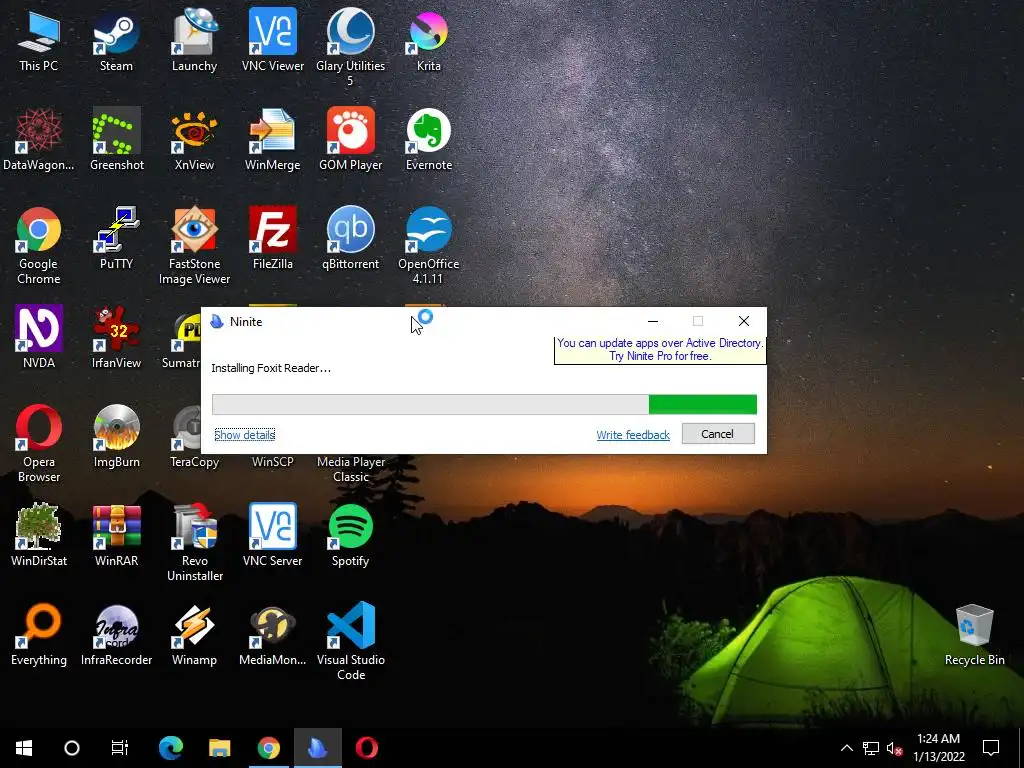
Task: Expand Show details in Ninite
Action: [x=244, y=435]
